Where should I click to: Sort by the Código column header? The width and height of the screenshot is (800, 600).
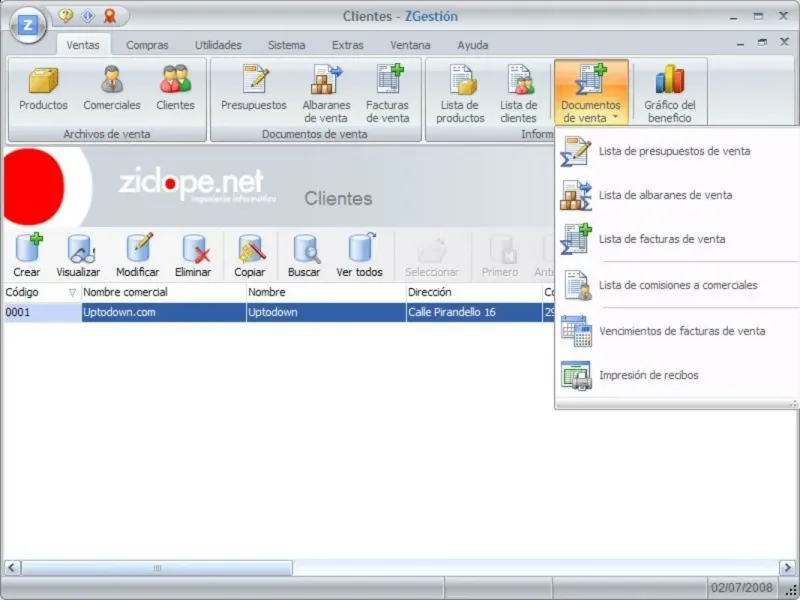tap(42, 292)
